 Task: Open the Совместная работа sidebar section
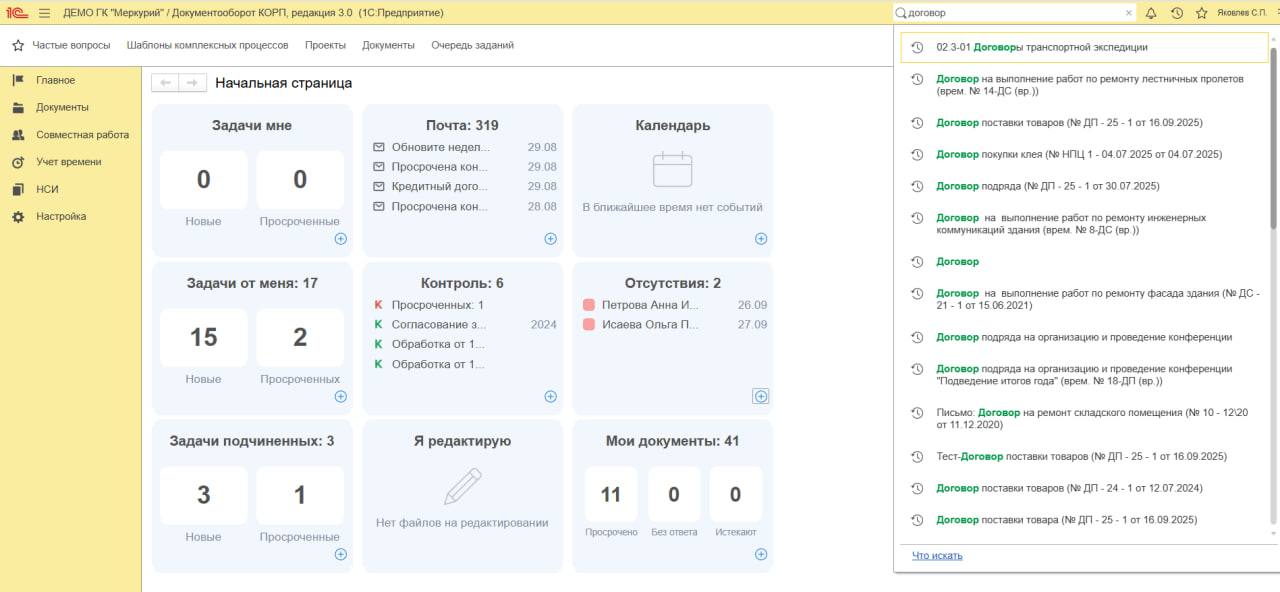tap(82, 134)
